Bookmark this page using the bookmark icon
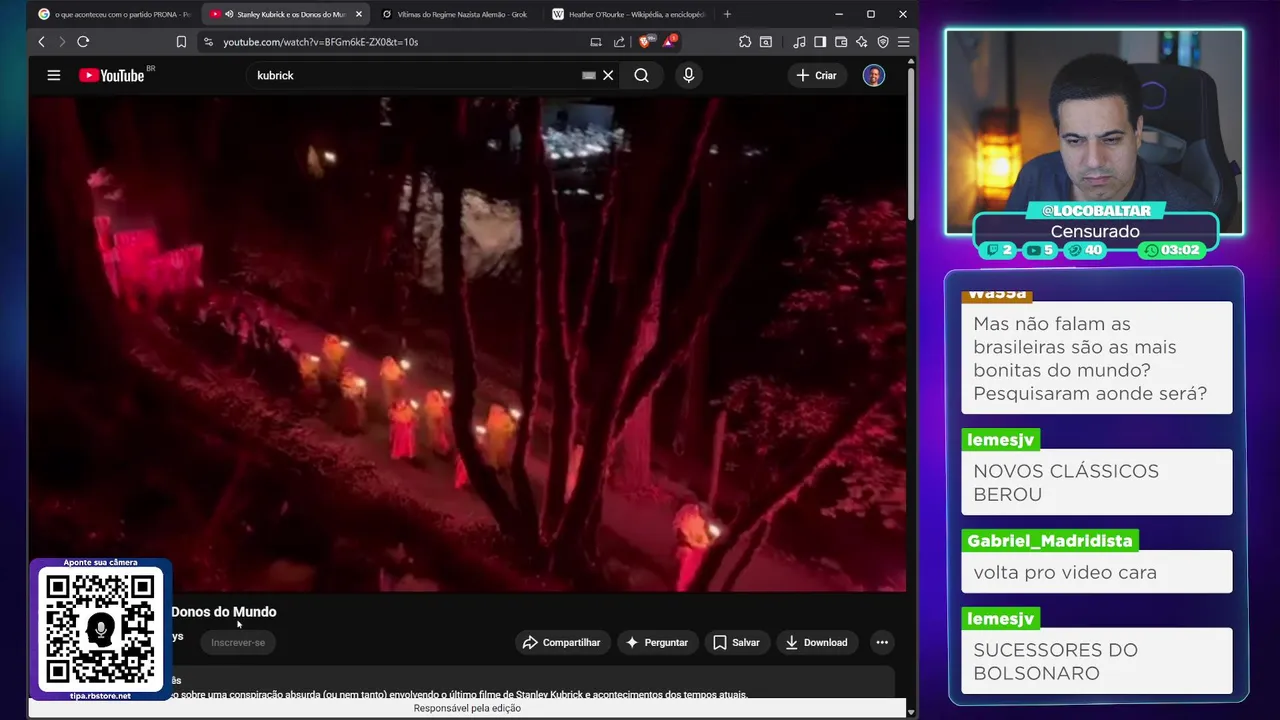Viewport: 1280px width, 720px height. click(181, 42)
